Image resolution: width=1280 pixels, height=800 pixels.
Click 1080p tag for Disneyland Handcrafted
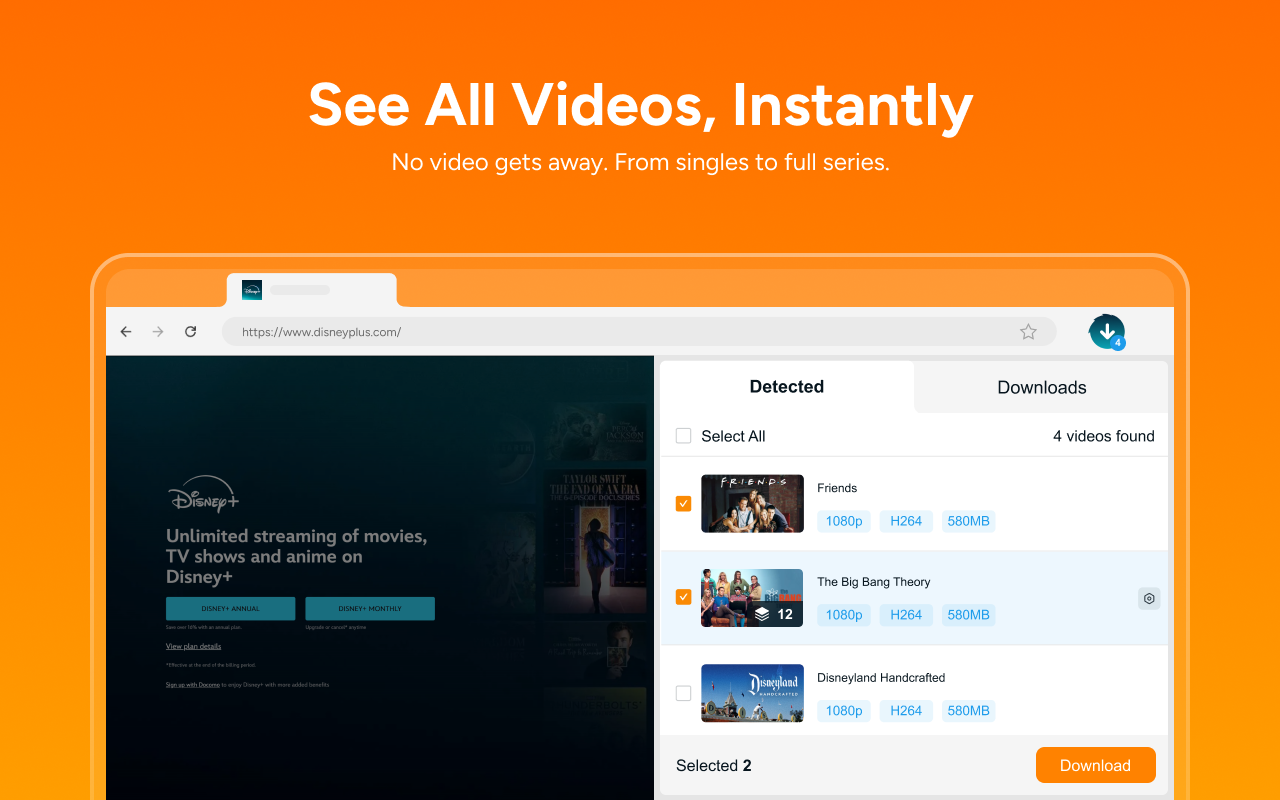[844, 711]
